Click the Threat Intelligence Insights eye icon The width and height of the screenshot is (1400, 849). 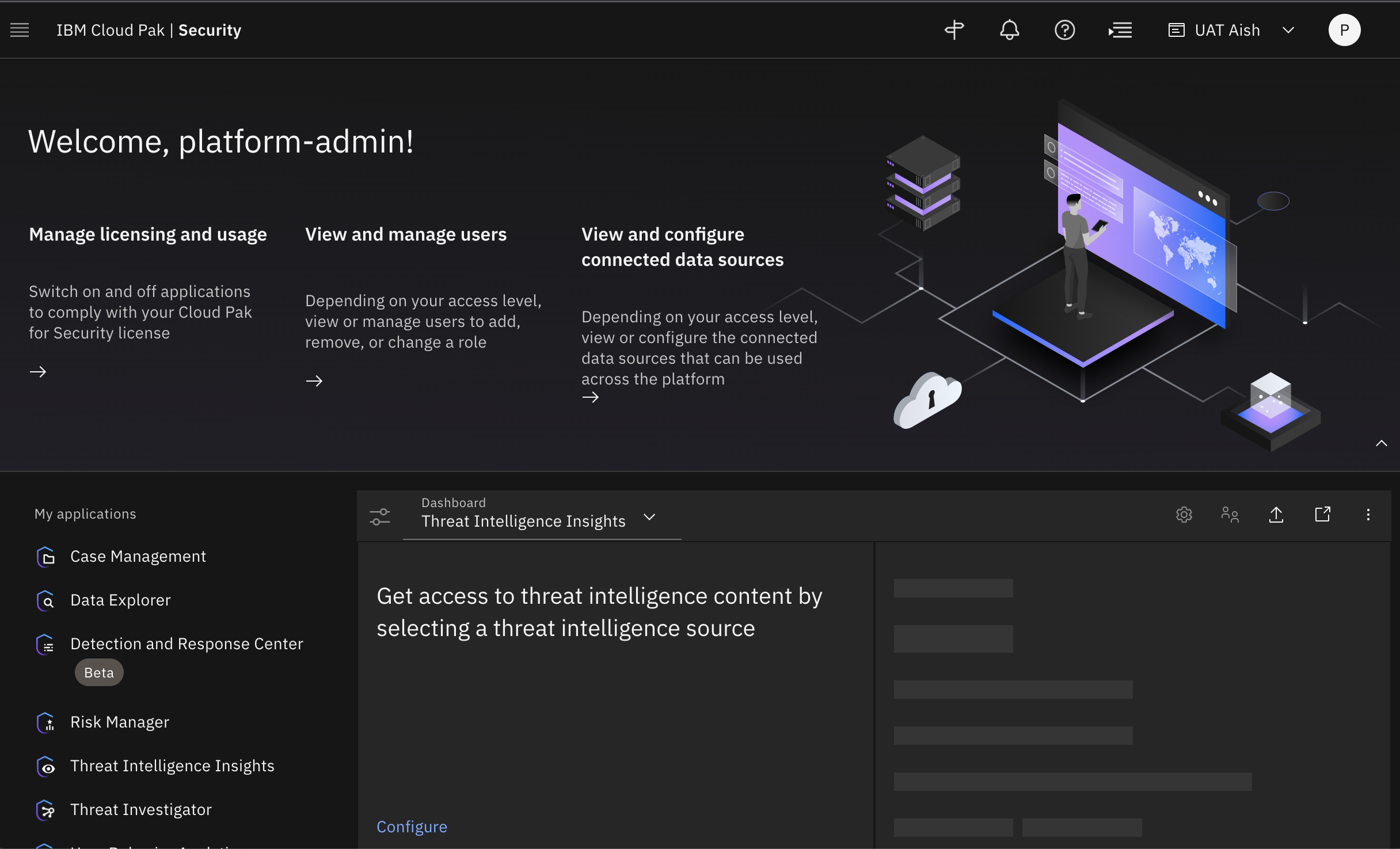pyautogui.click(x=46, y=766)
